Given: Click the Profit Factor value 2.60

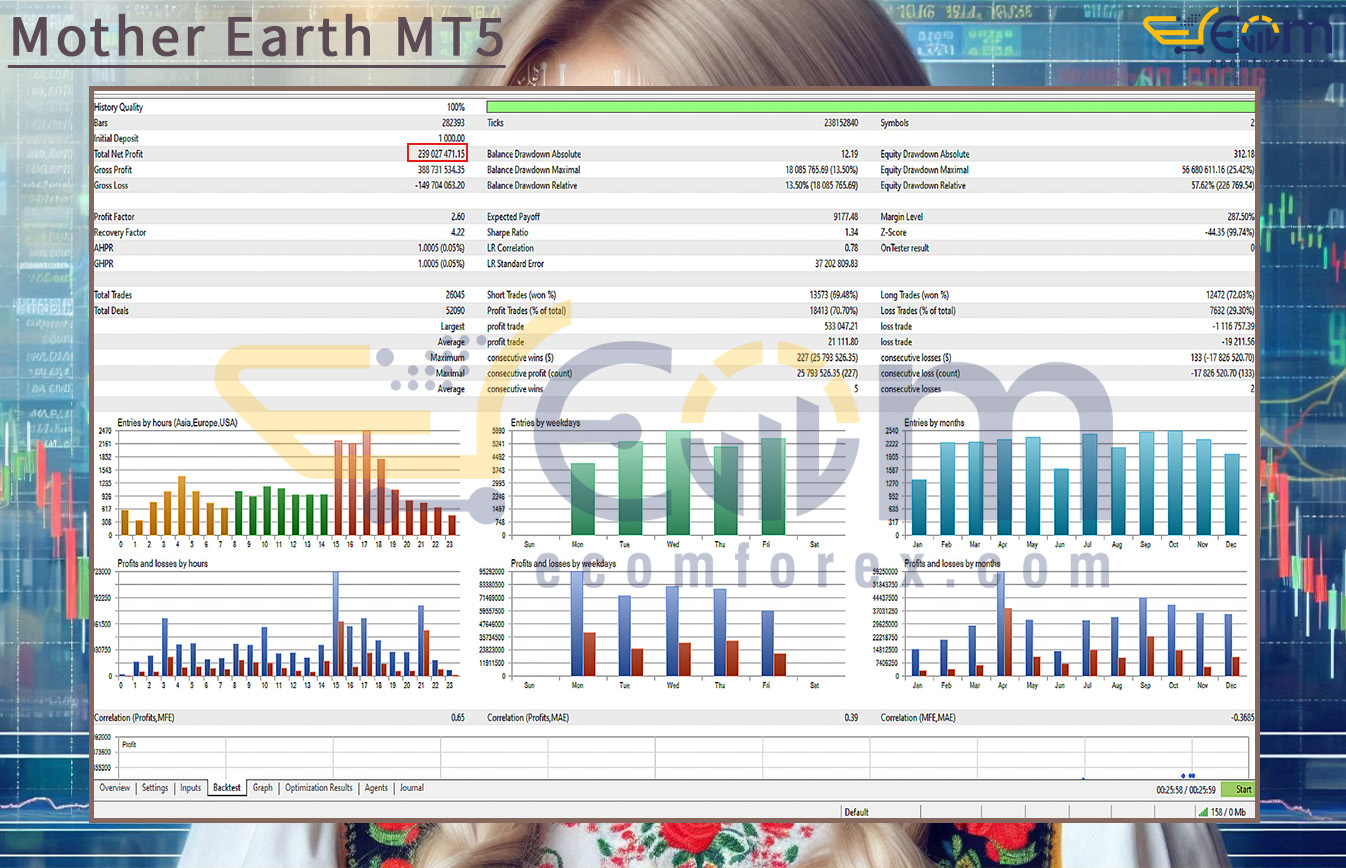Looking at the screenshot, I should (x=458, y=216).
